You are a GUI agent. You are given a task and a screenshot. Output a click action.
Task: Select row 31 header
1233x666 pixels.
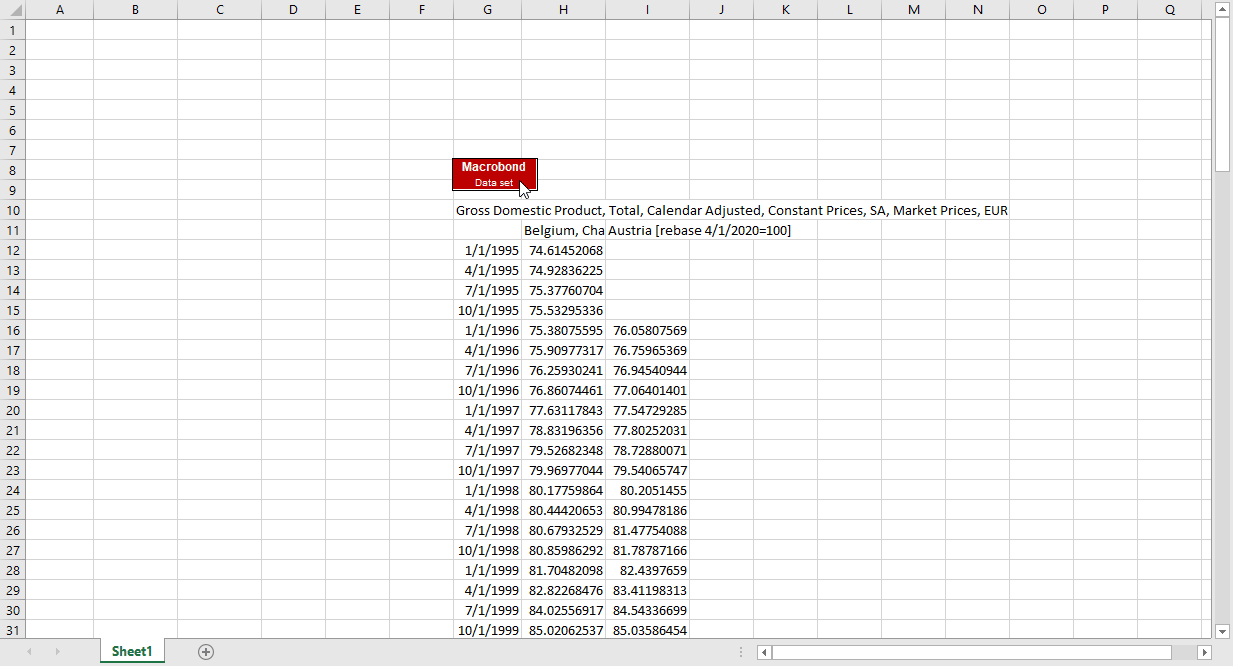click(12, 630)
